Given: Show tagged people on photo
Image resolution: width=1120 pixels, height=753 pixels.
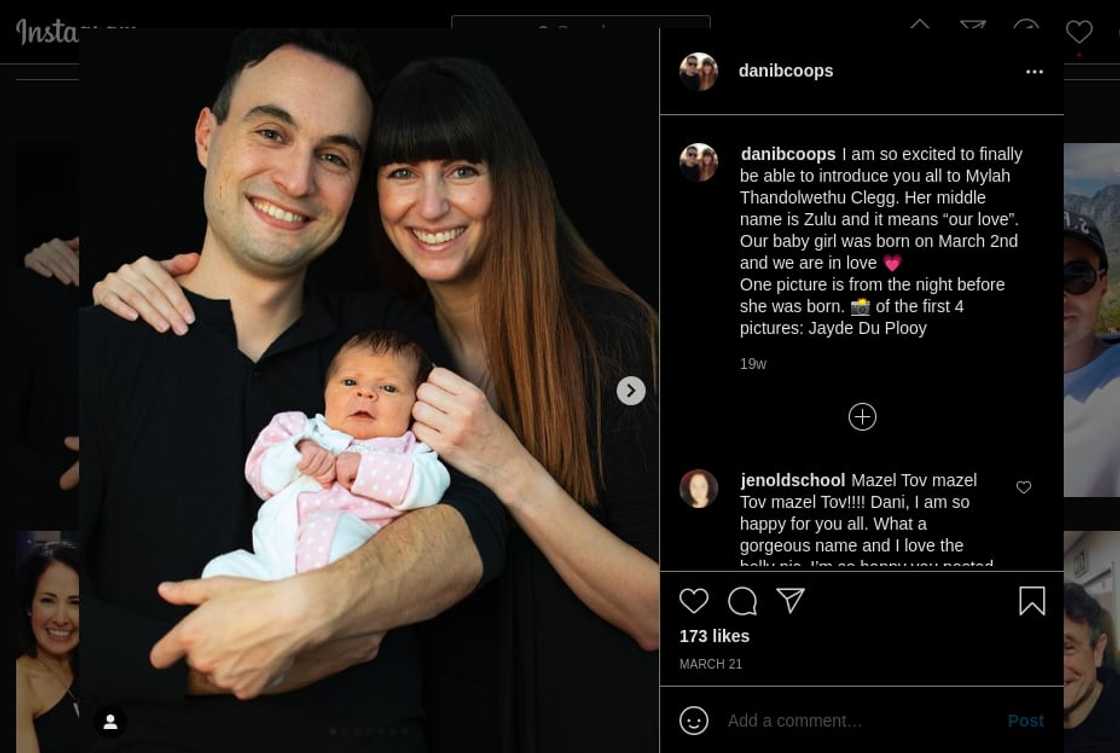Looking at the screenshot, I should coord(111,722).
